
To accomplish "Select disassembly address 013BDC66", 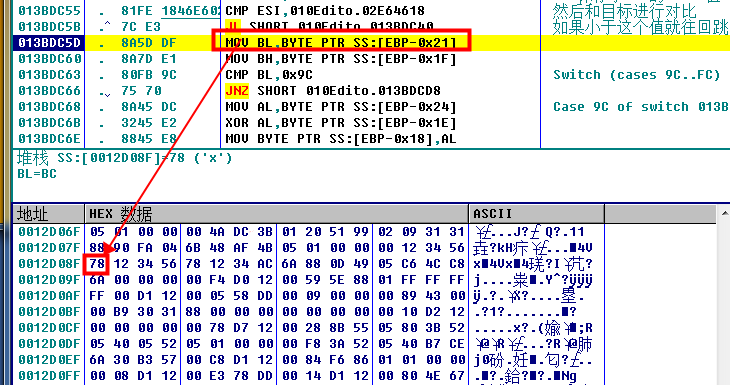I will (49, 91).
